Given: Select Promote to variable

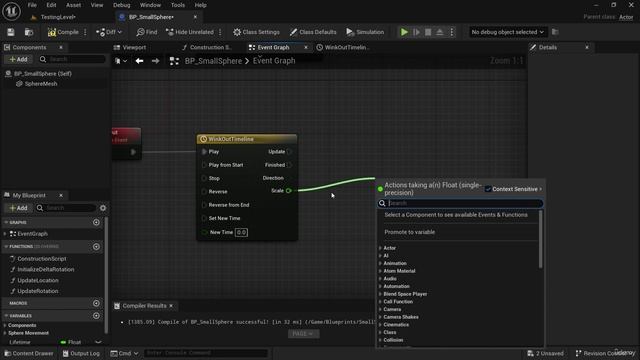Looking at the screenshot, I should point(409,232).
